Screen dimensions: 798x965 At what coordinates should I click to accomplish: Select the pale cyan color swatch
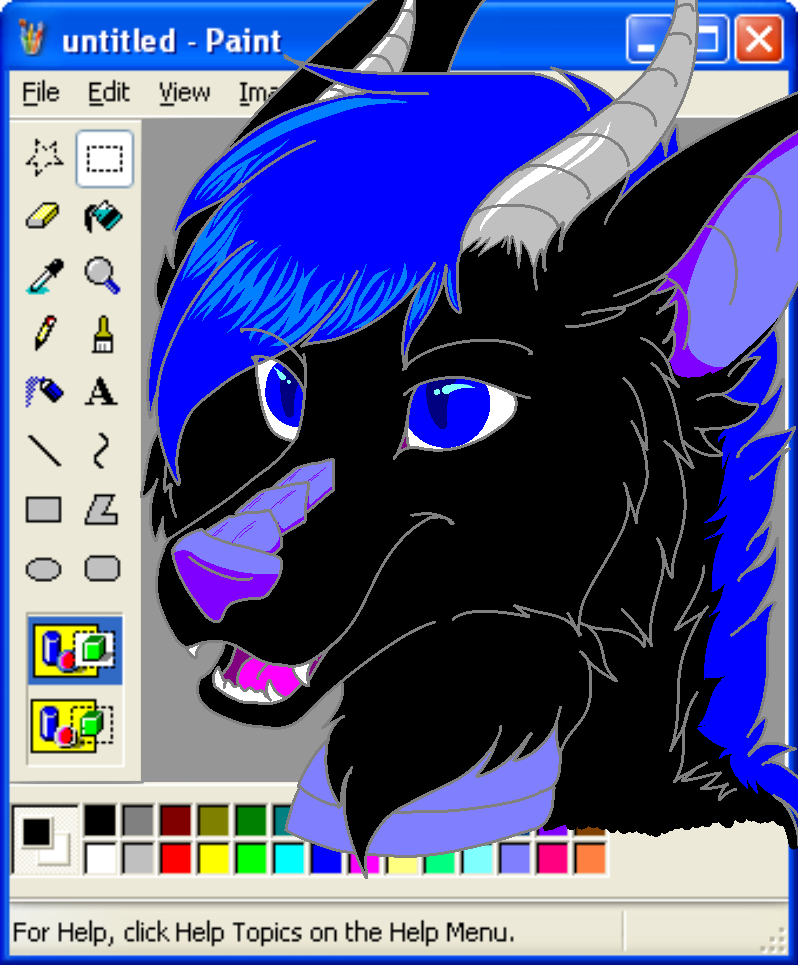477,860
